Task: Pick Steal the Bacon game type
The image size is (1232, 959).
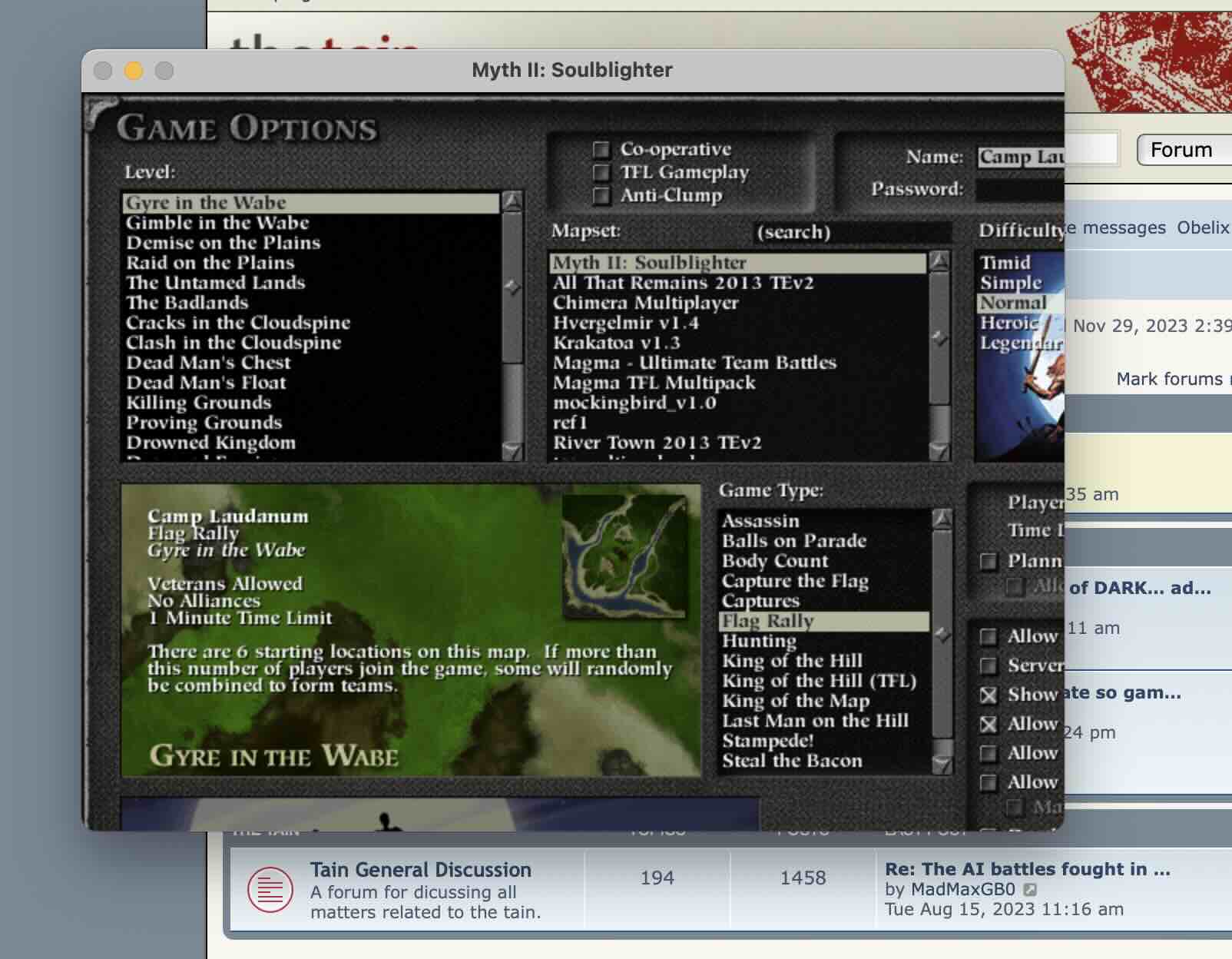Action: coord(824,761)
